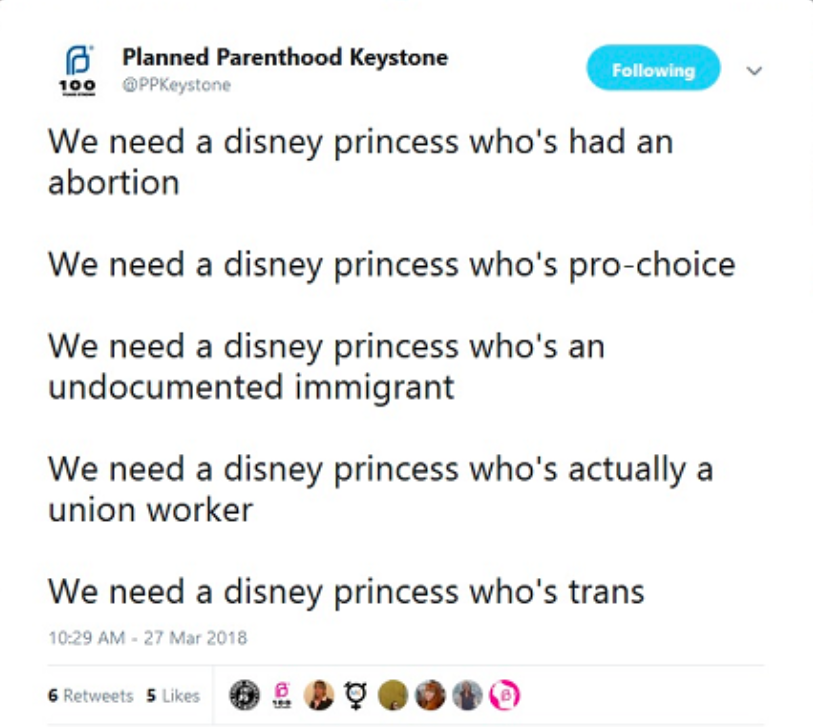This screenshot has width=813, height=727.
Task: Click the tweet line about undocumented immigrant
Action: tap(326, 366)
